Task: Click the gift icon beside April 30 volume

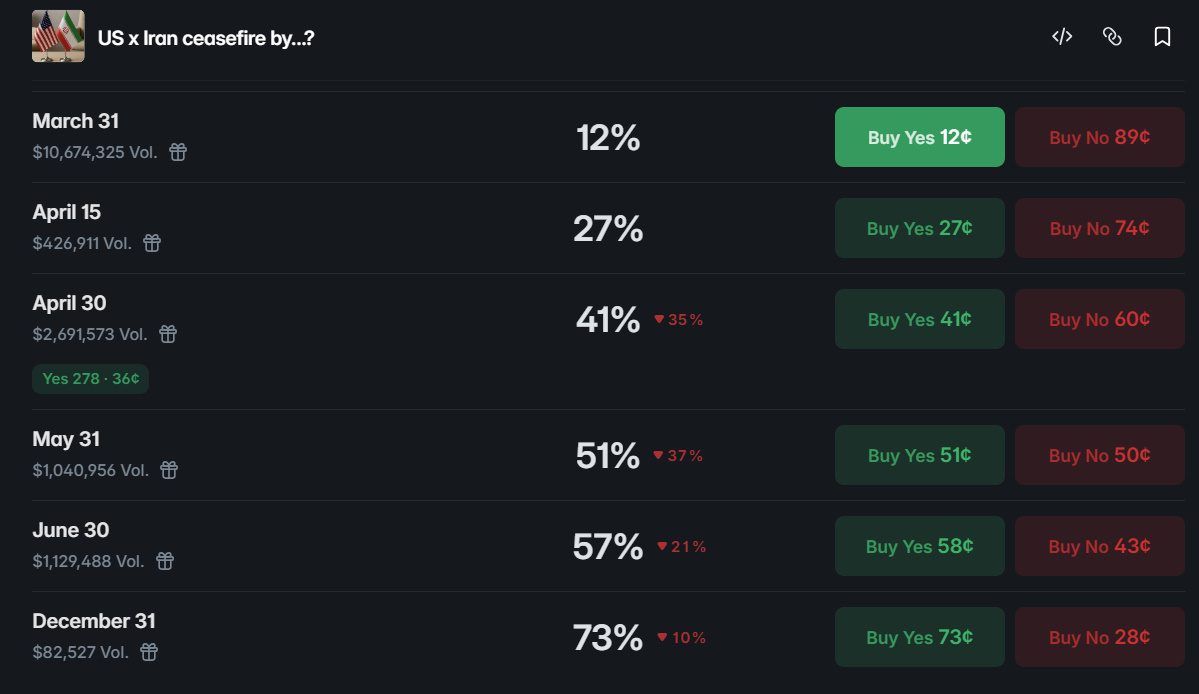Action: (x=168, y=334)
